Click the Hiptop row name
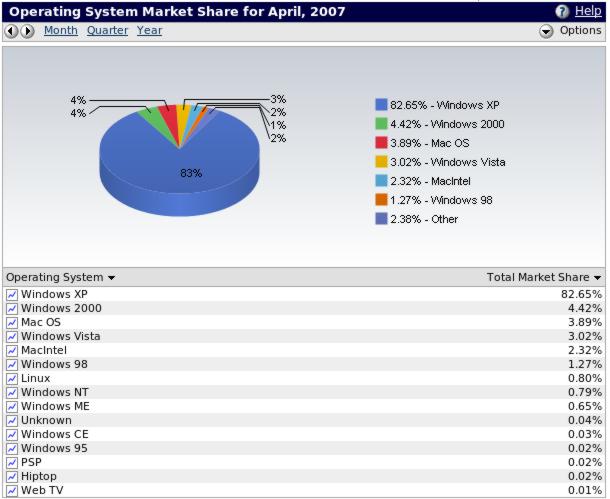Viewport: 610px width, 499px height. pyautogui.click(x=39, y=477)
